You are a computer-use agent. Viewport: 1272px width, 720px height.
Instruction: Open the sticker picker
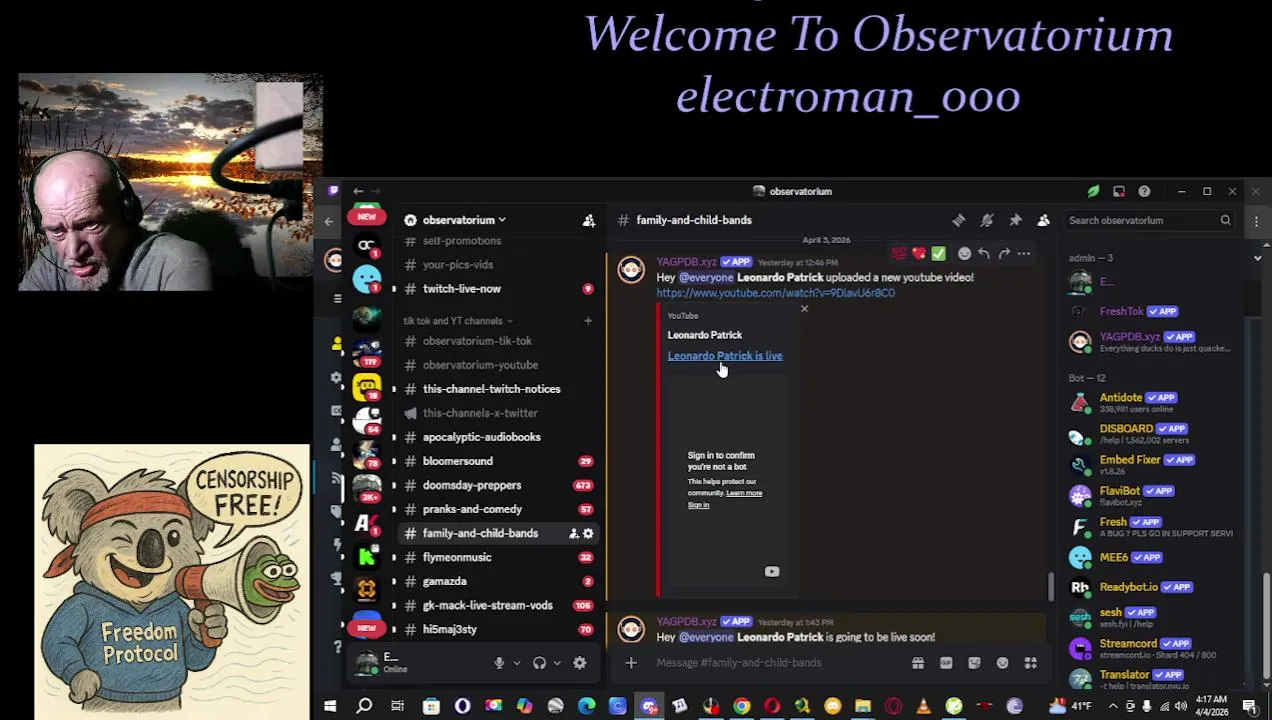(974, 663)
